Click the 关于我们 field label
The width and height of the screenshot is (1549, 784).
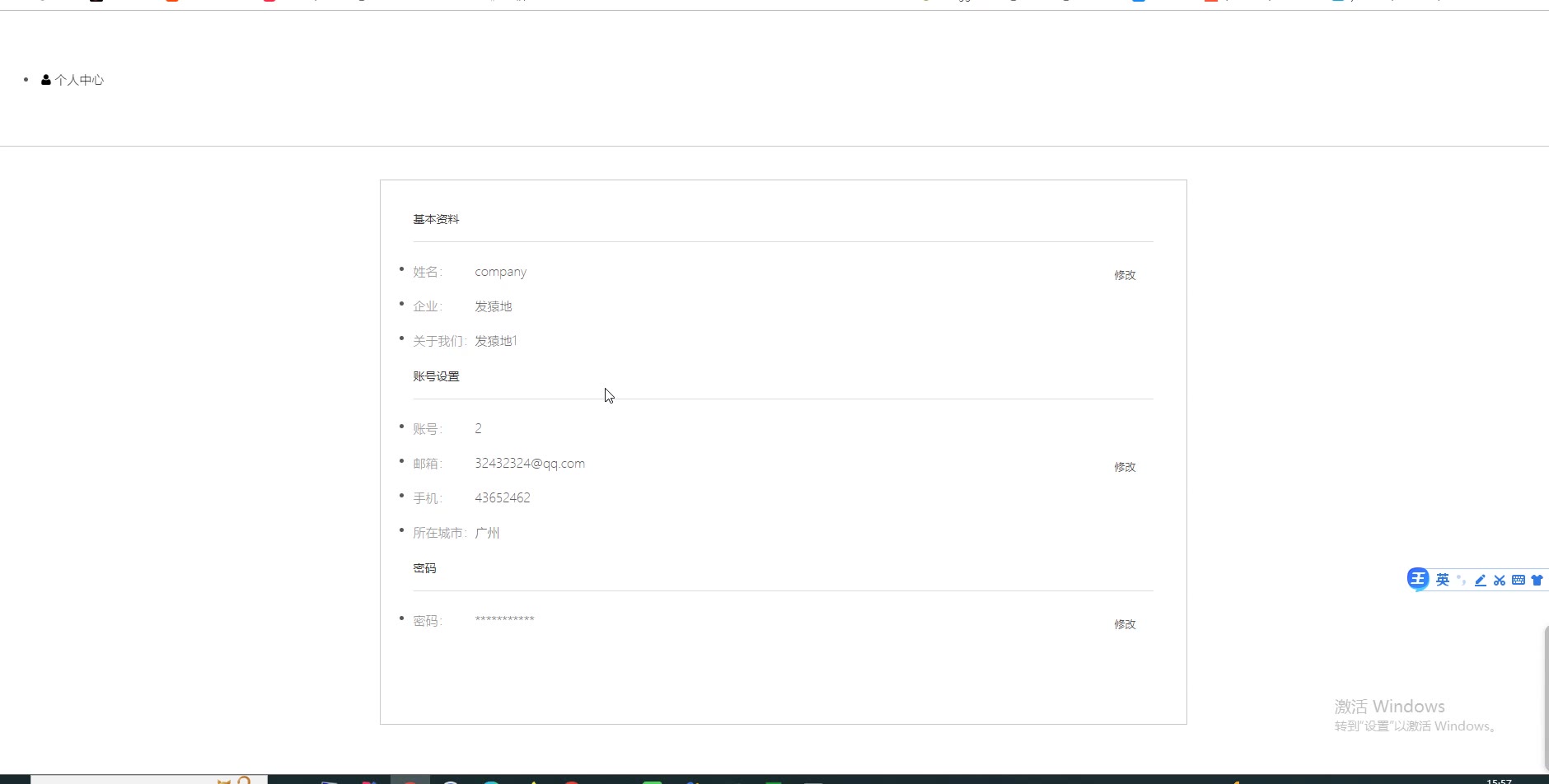point(440,341)
